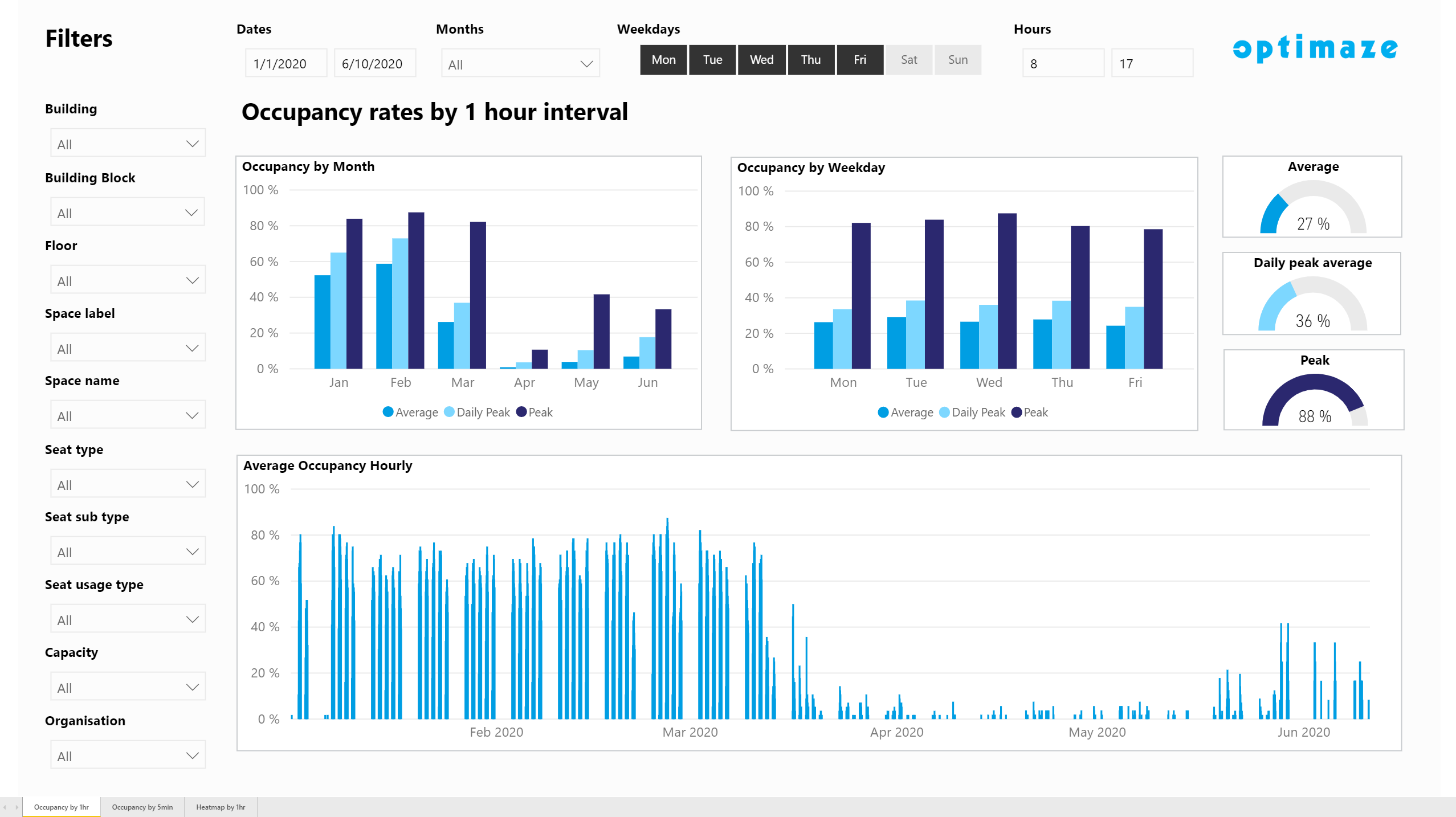Switch to Occupancy by 5min tab
This screenshot has width=1456, height=817.
pos(142,807)
